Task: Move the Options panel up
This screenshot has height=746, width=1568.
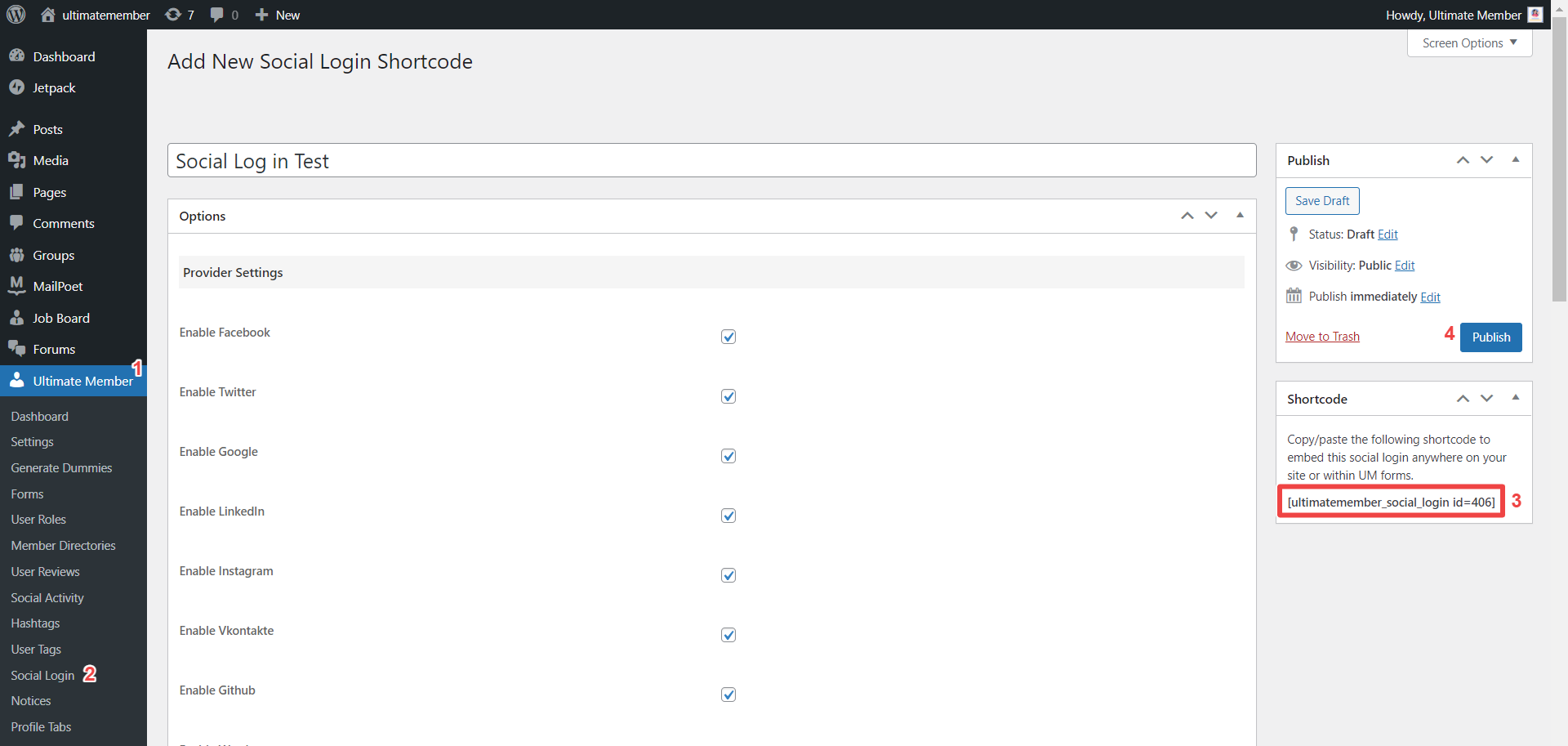Action: (x=1187, y=216)
